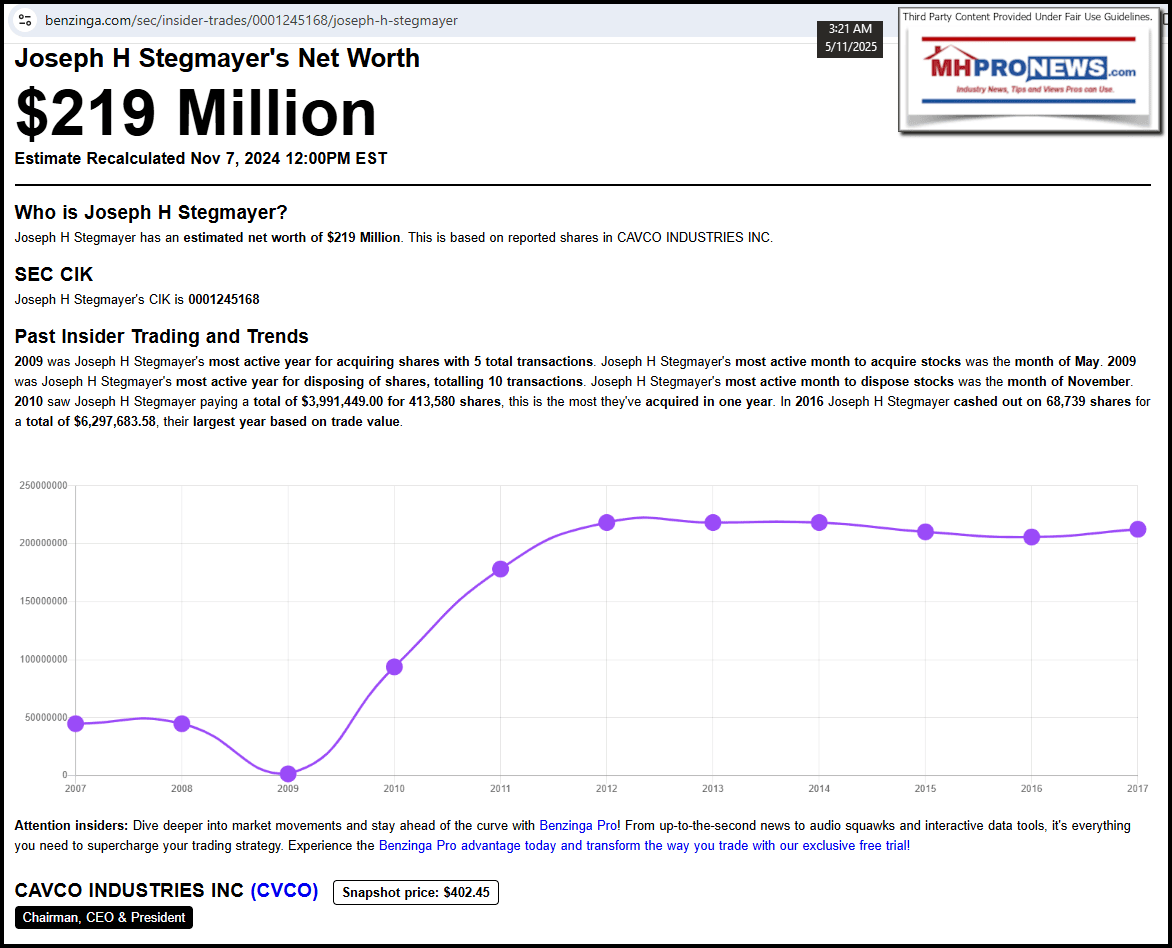This screenshot has height=948, width=1172.
Task: Click Past Insider Trading and Trends heading
Action: pyautogui.click(x=161, y=336)
